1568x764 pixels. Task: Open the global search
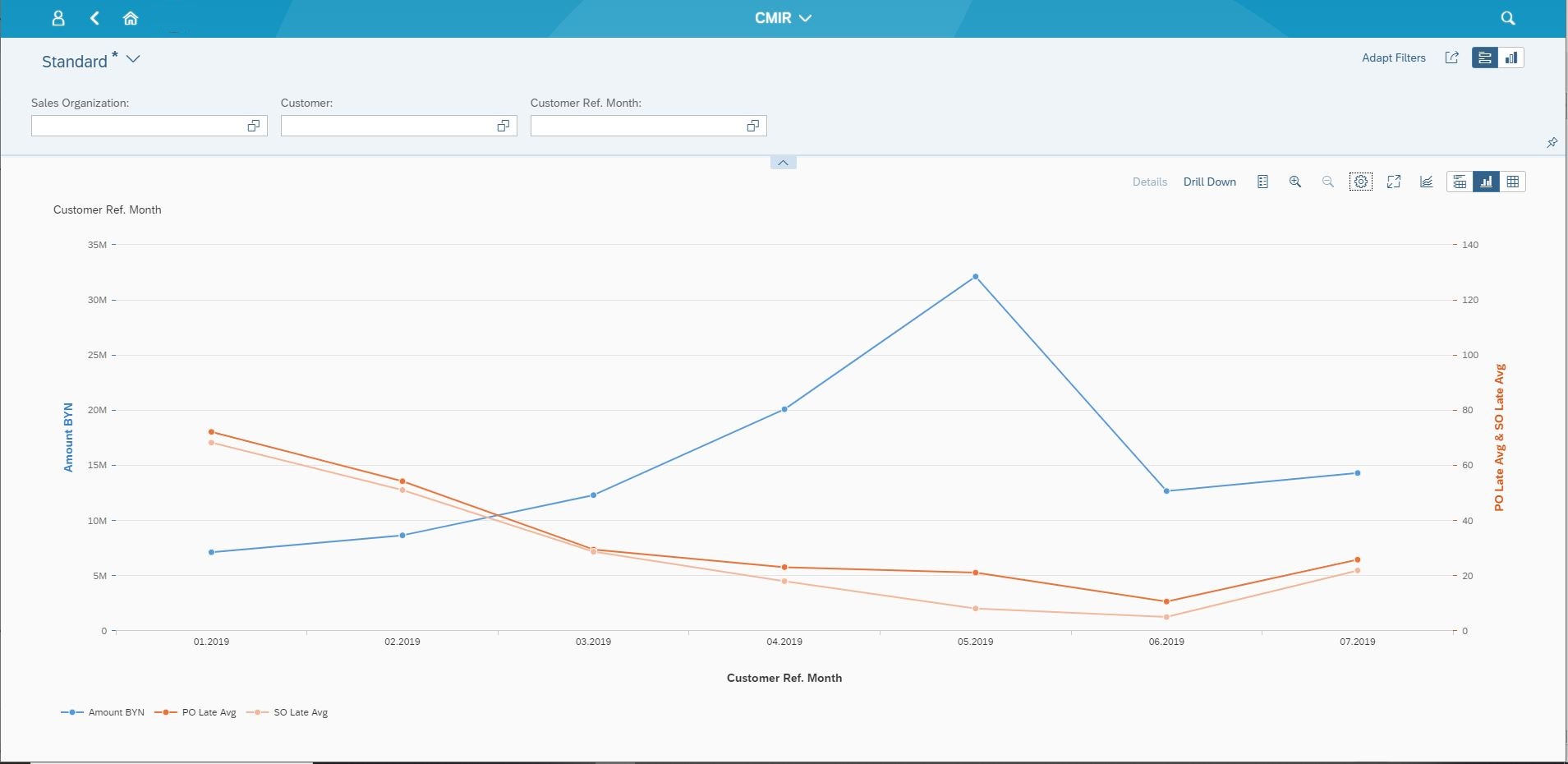click(x=1506, y=17)
